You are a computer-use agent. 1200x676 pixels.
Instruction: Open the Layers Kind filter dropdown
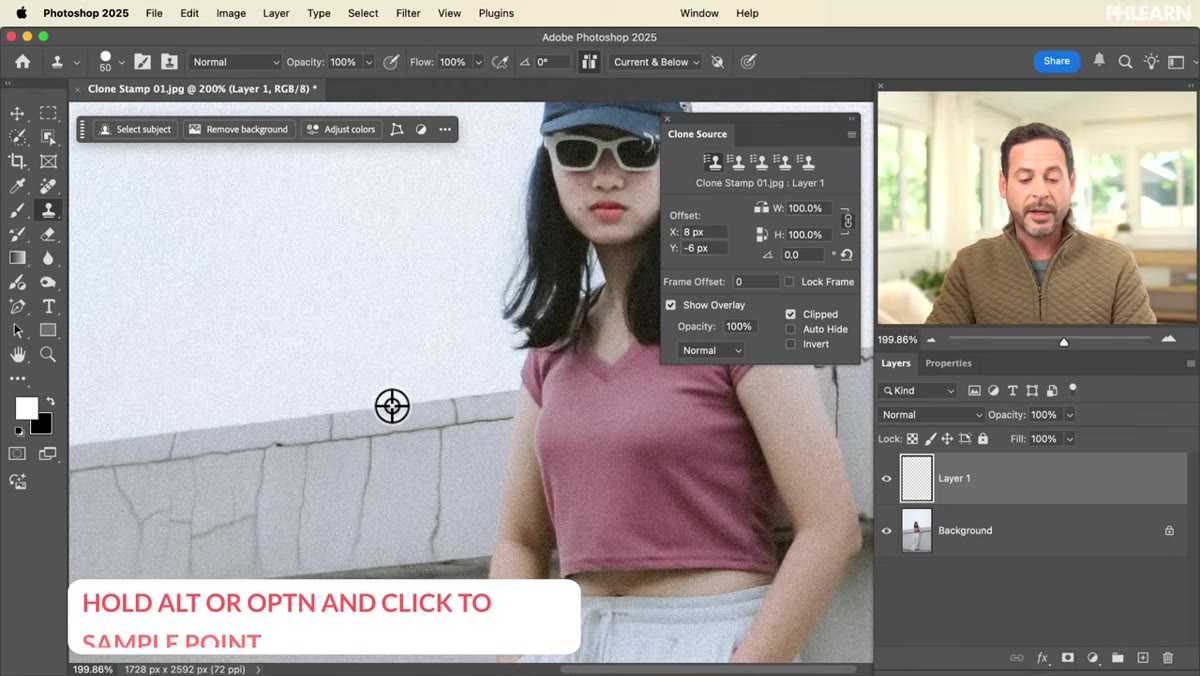(x=917, y=391)
